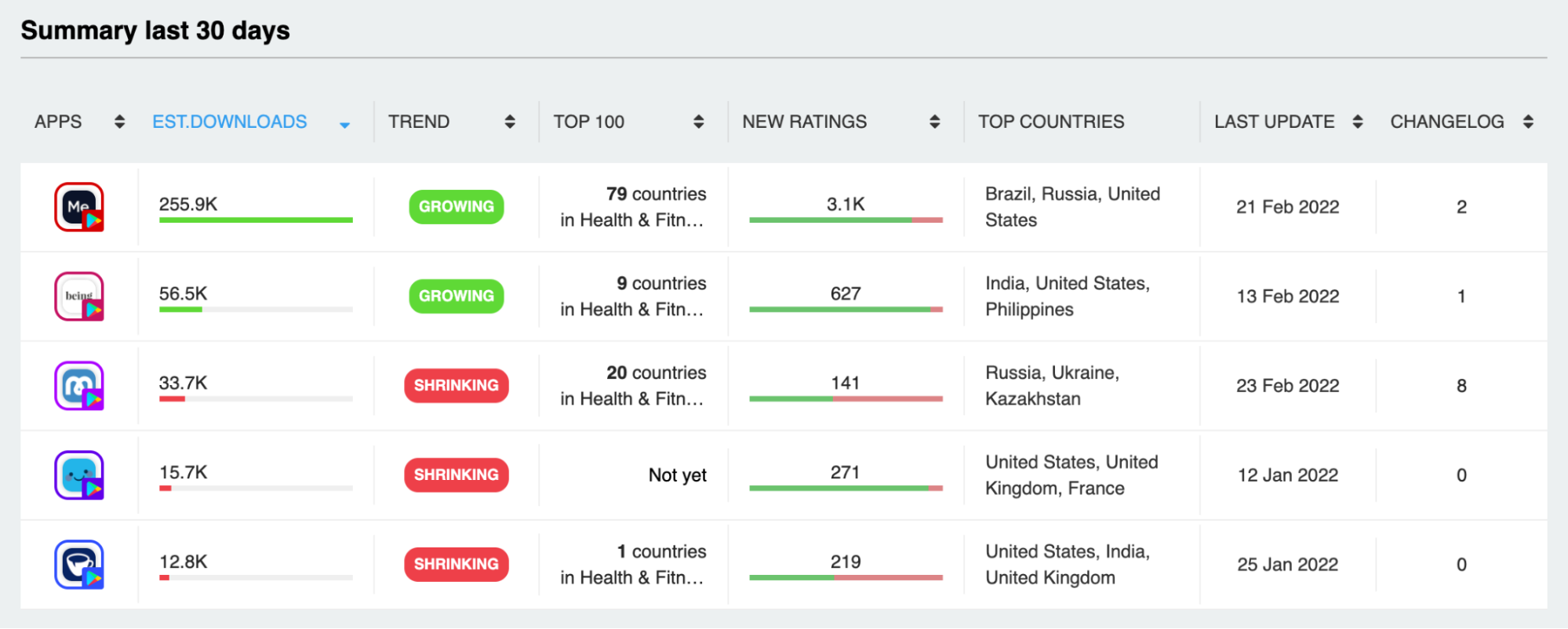Click 'India, United States, Philippines' cell
The width and height of the screenshot is (1568, 629).
[x=1068, y=296]
